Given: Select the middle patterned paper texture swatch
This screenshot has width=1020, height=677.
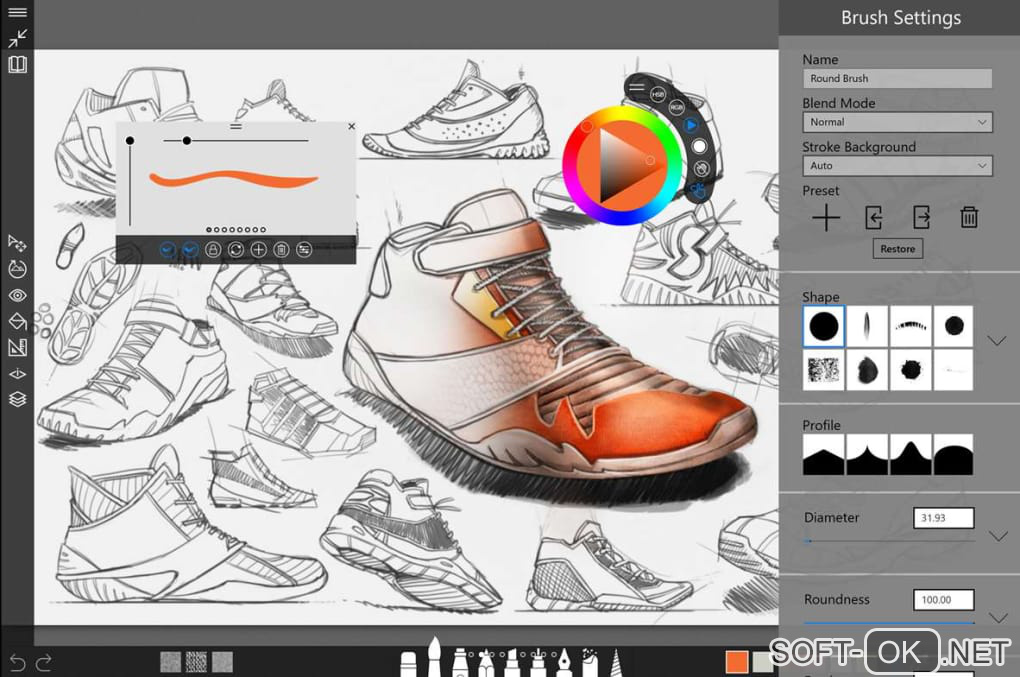Looking at the screenshot, I should pos(196,662).
